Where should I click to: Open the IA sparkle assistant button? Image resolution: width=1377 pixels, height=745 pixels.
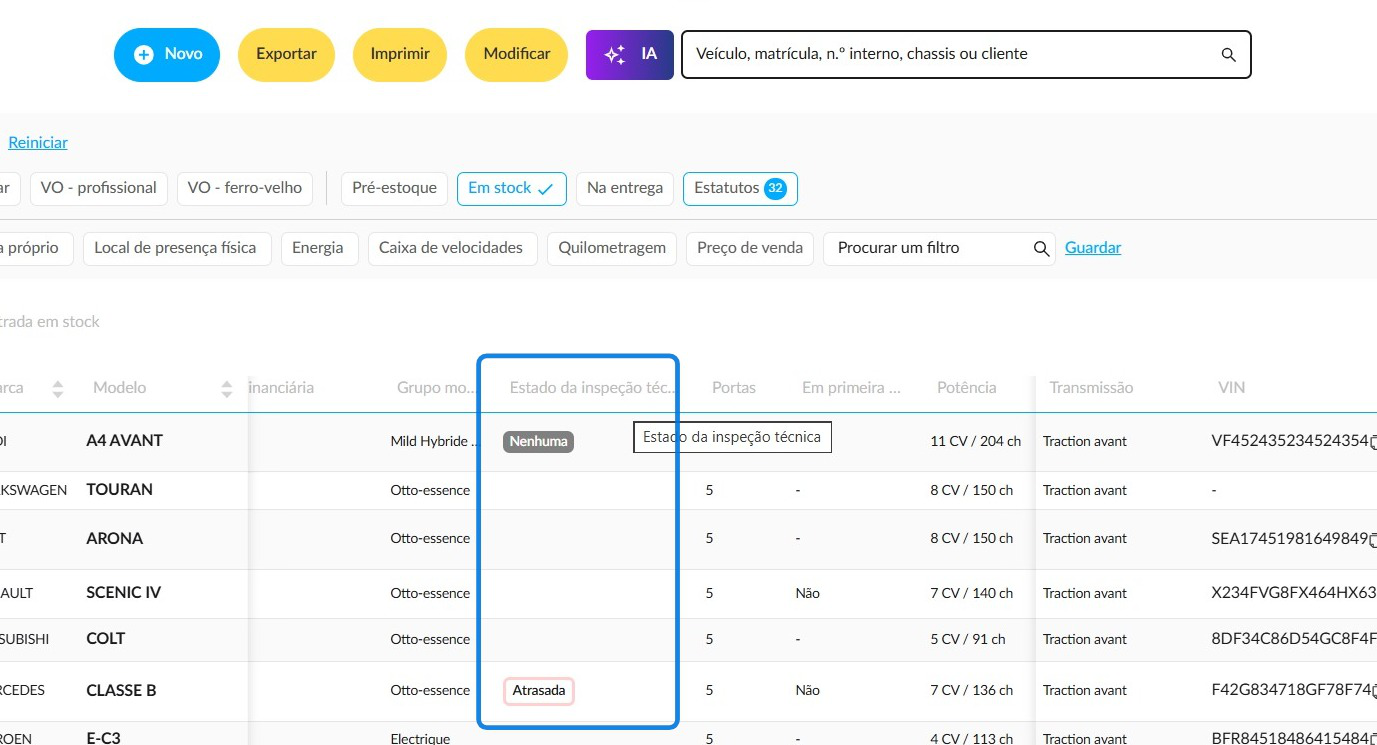pyautogui.click(x=630, y=54)
